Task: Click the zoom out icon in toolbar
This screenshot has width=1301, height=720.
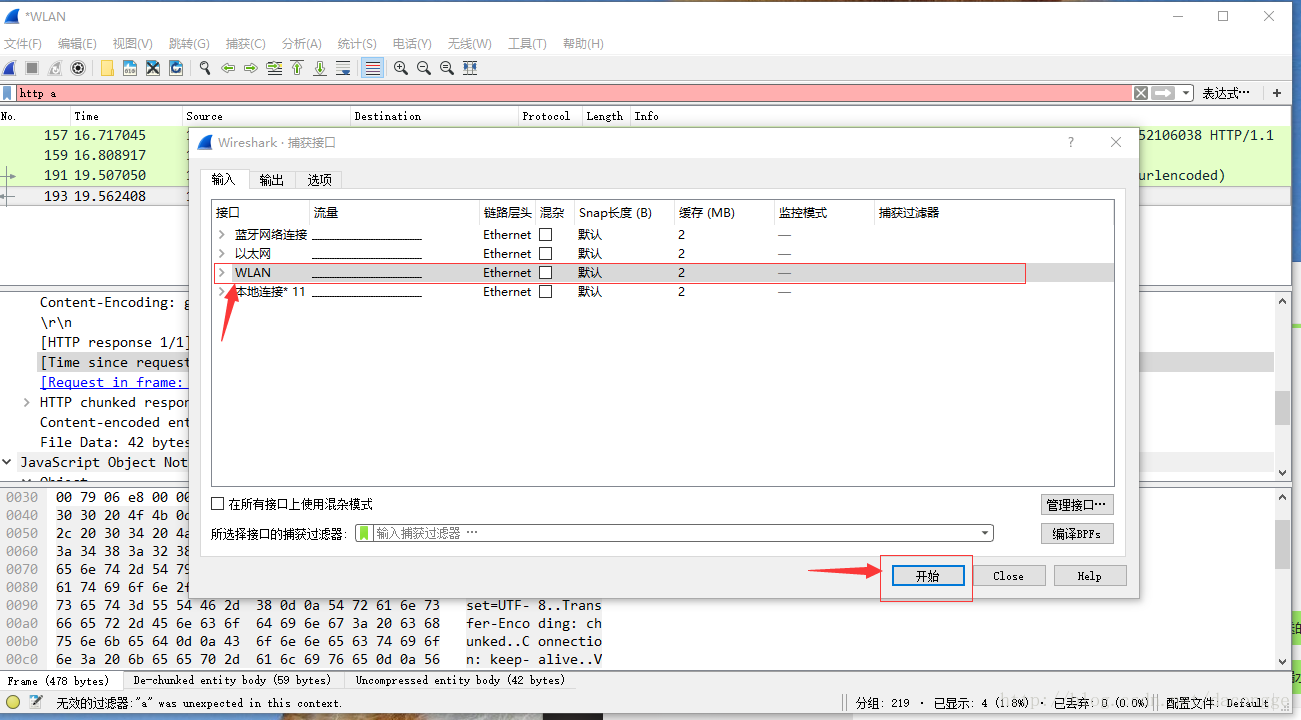Action: 424,68
